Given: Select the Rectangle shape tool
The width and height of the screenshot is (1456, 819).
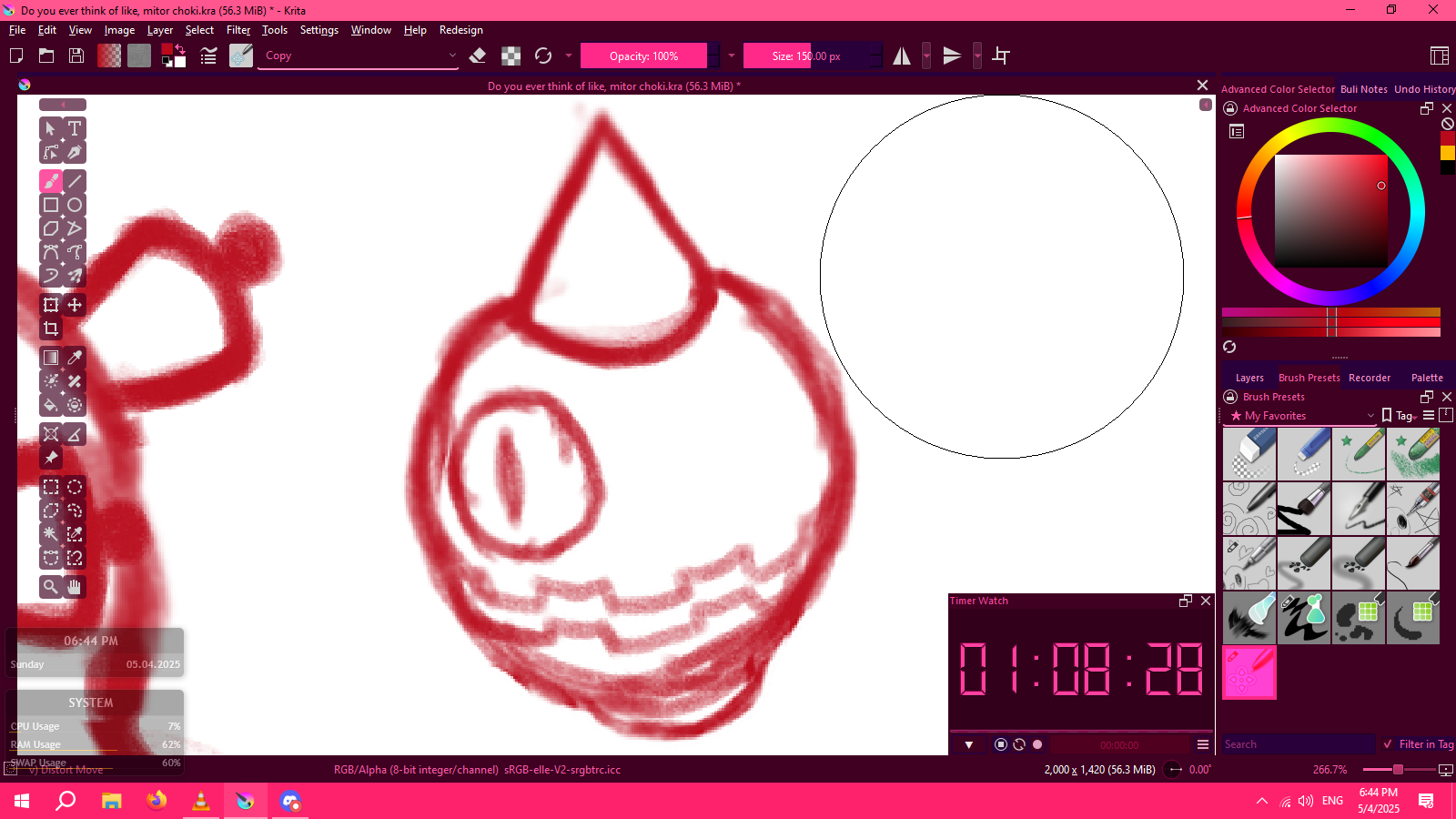Looking at the screenshot, I should [51, 205].
